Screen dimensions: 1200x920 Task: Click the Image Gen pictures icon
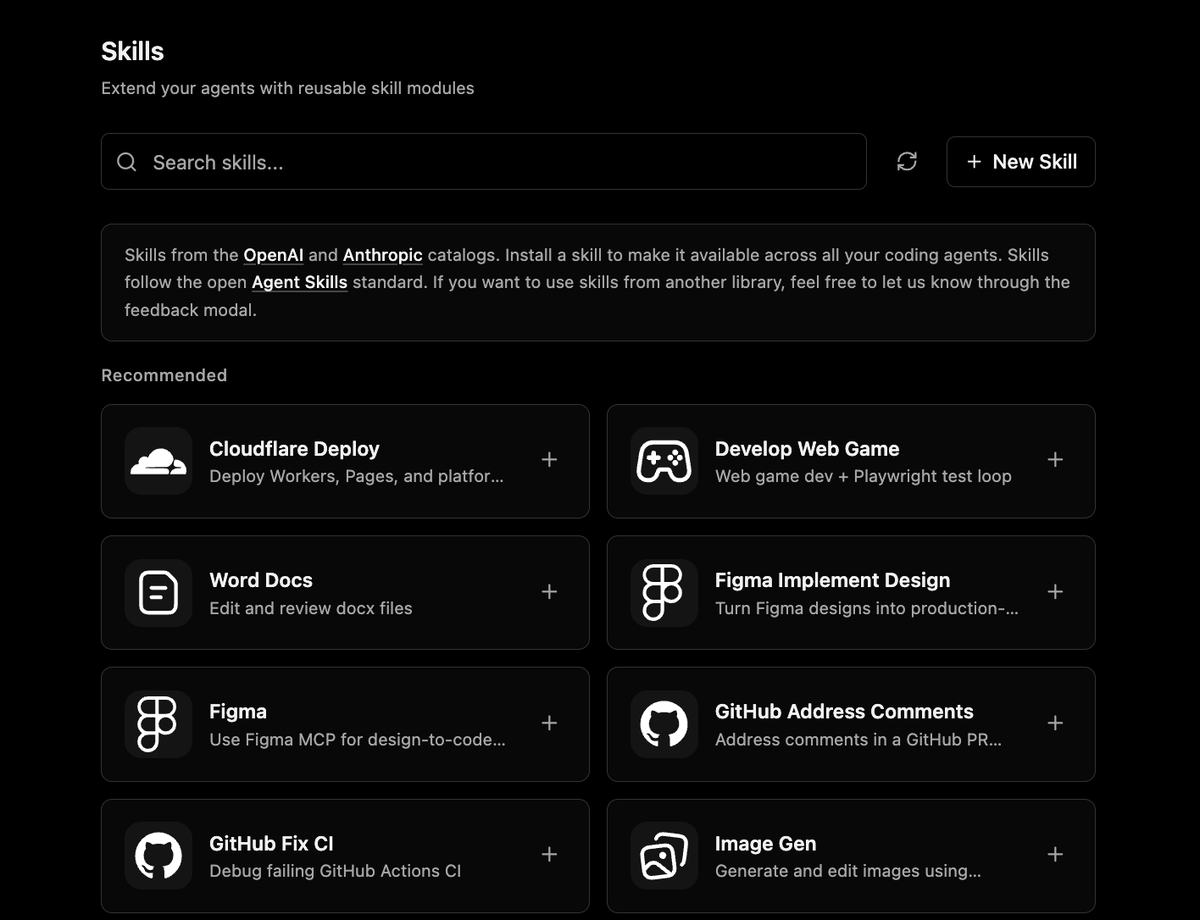(664, 856)
